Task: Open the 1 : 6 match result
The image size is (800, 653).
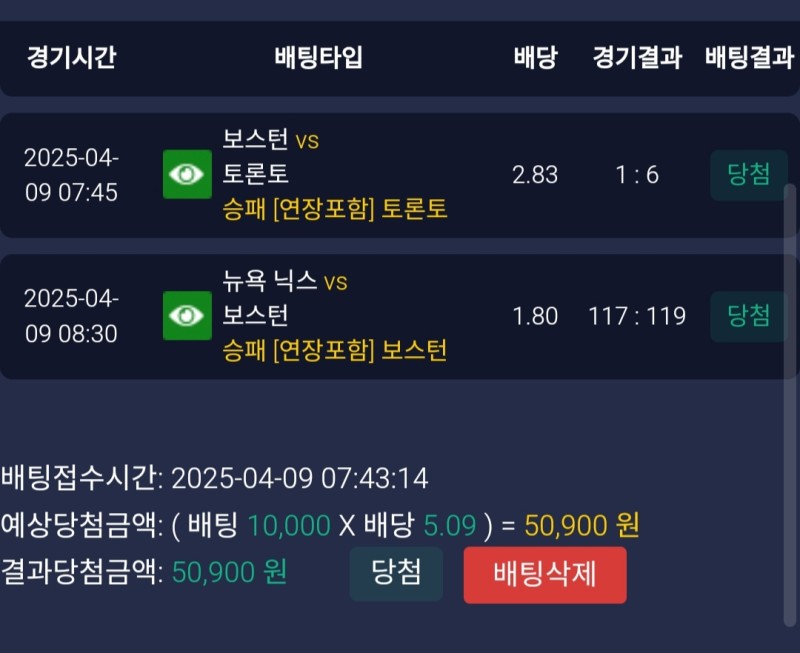Action: click(637, 175)
